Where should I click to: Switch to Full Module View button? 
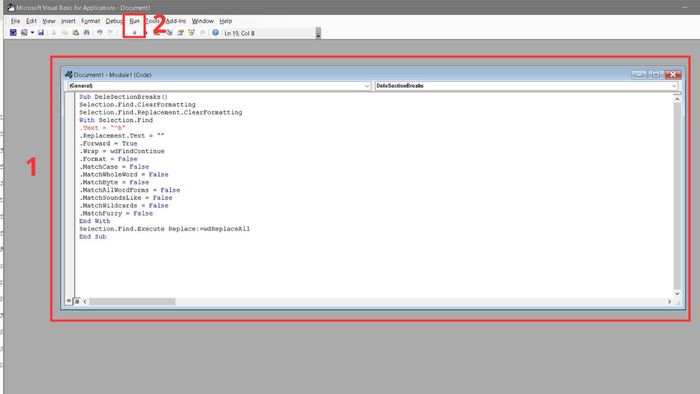click(x=77, y=301)
